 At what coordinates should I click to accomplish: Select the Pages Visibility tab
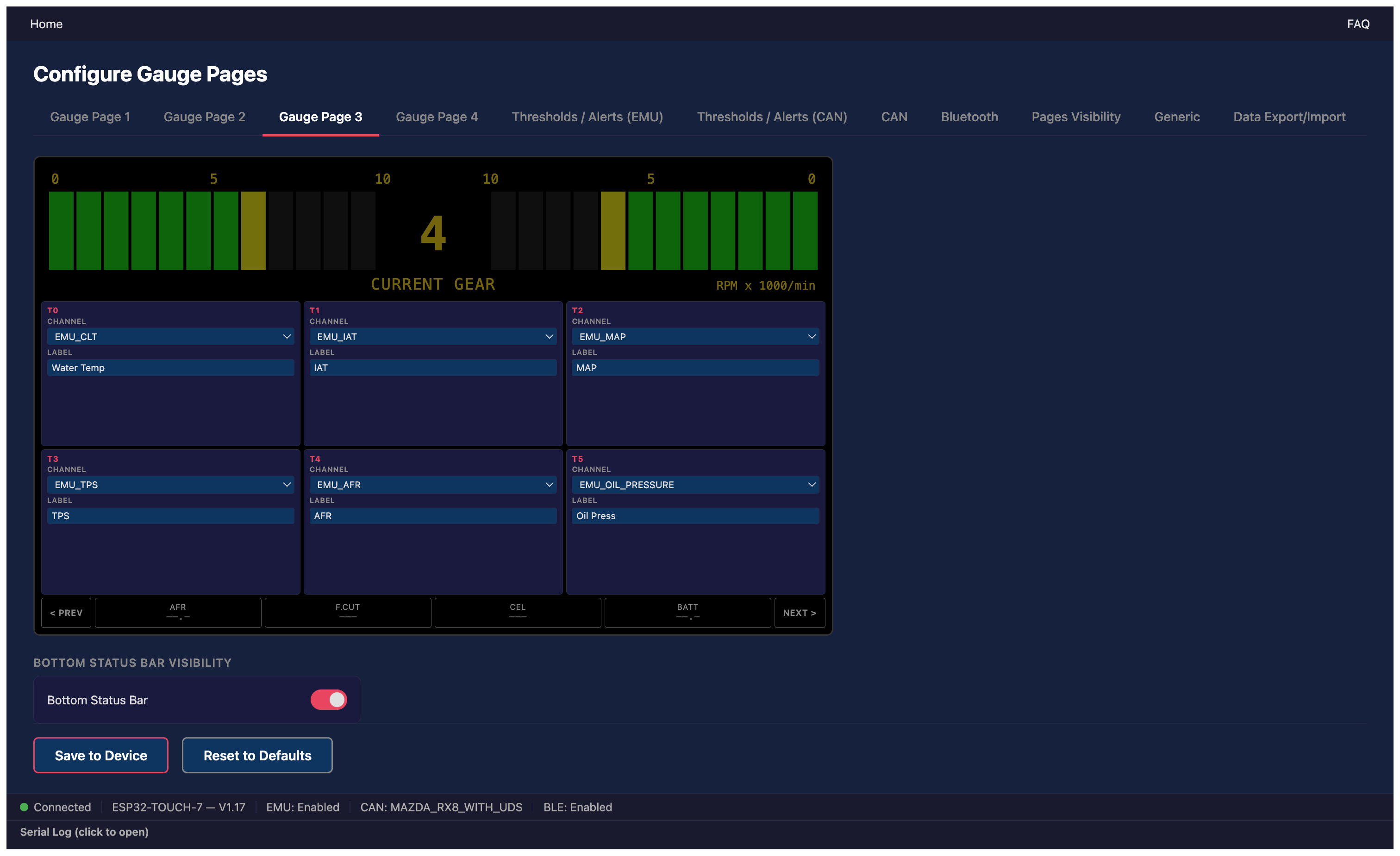tap(1076, 117)
